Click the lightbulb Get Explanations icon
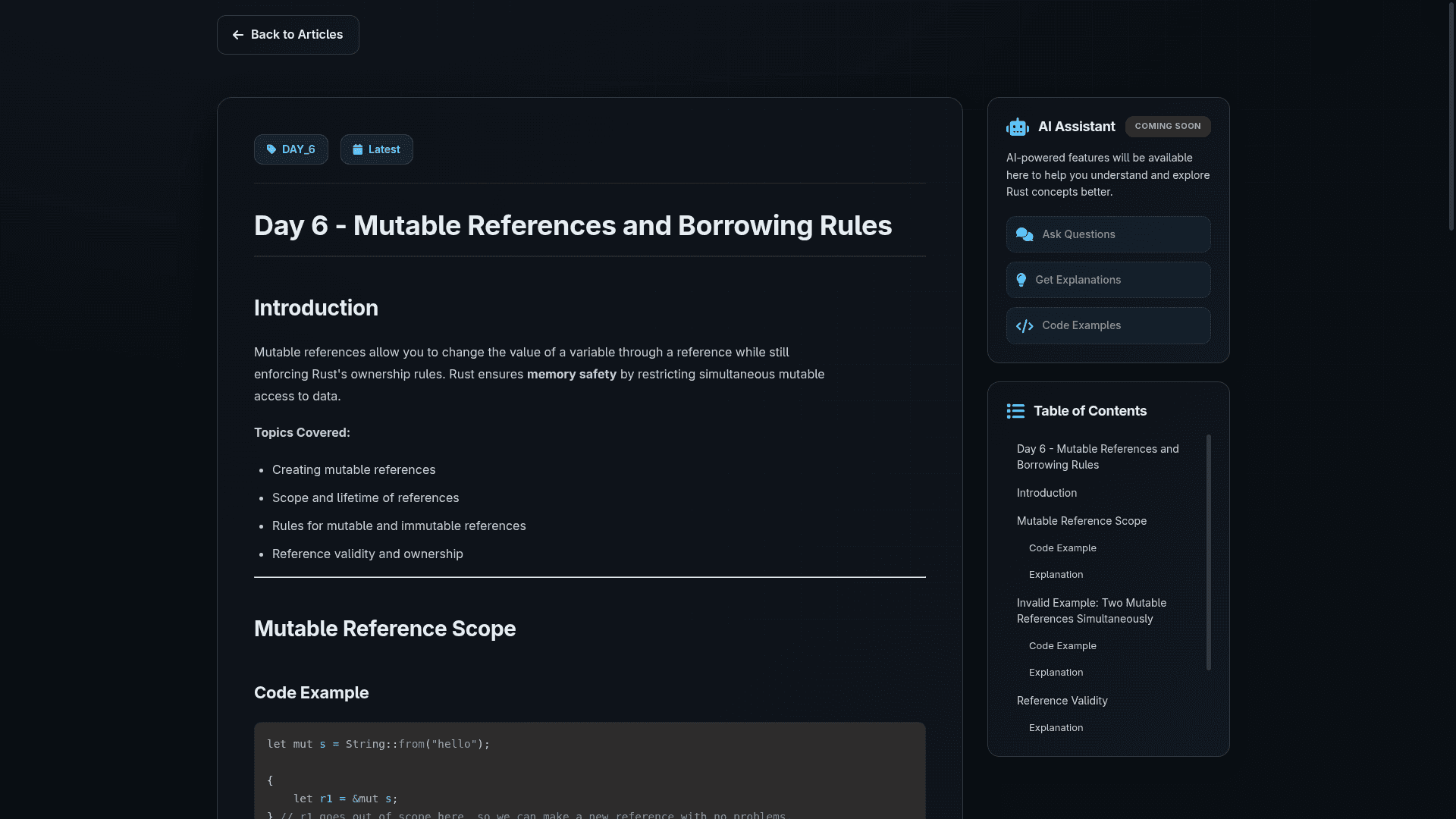 [x=1021, y=280]
